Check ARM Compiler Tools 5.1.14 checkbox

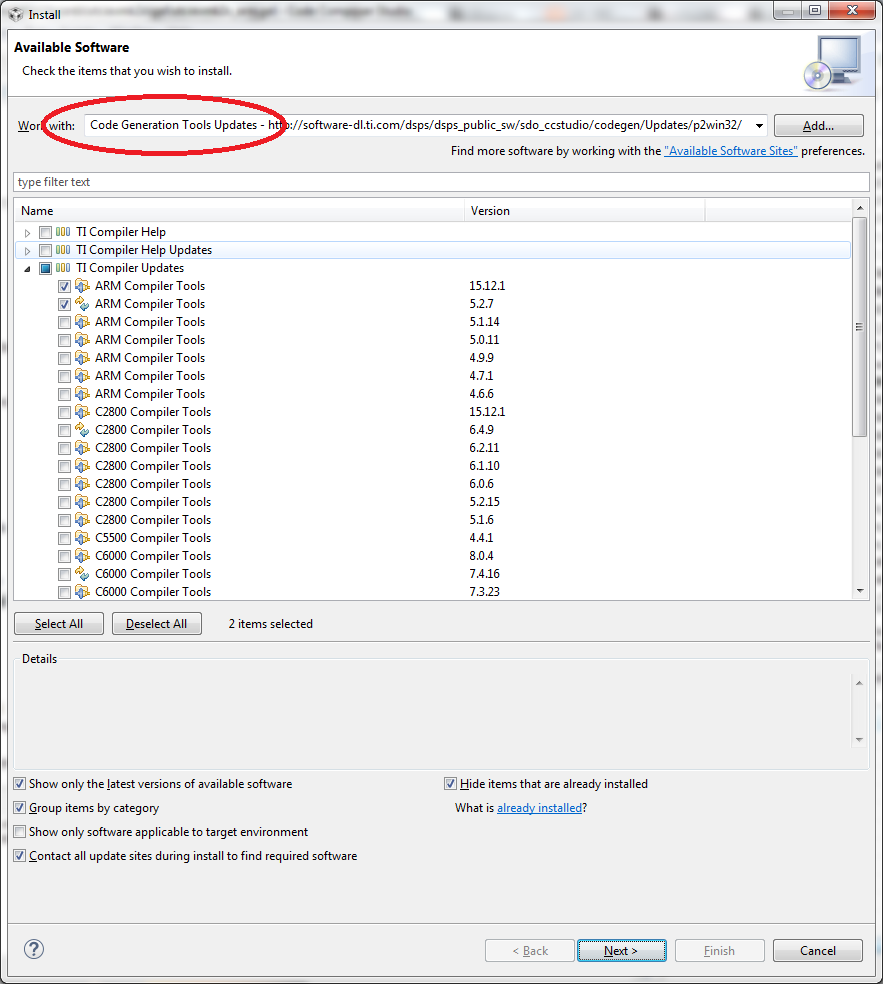[64, 323]
